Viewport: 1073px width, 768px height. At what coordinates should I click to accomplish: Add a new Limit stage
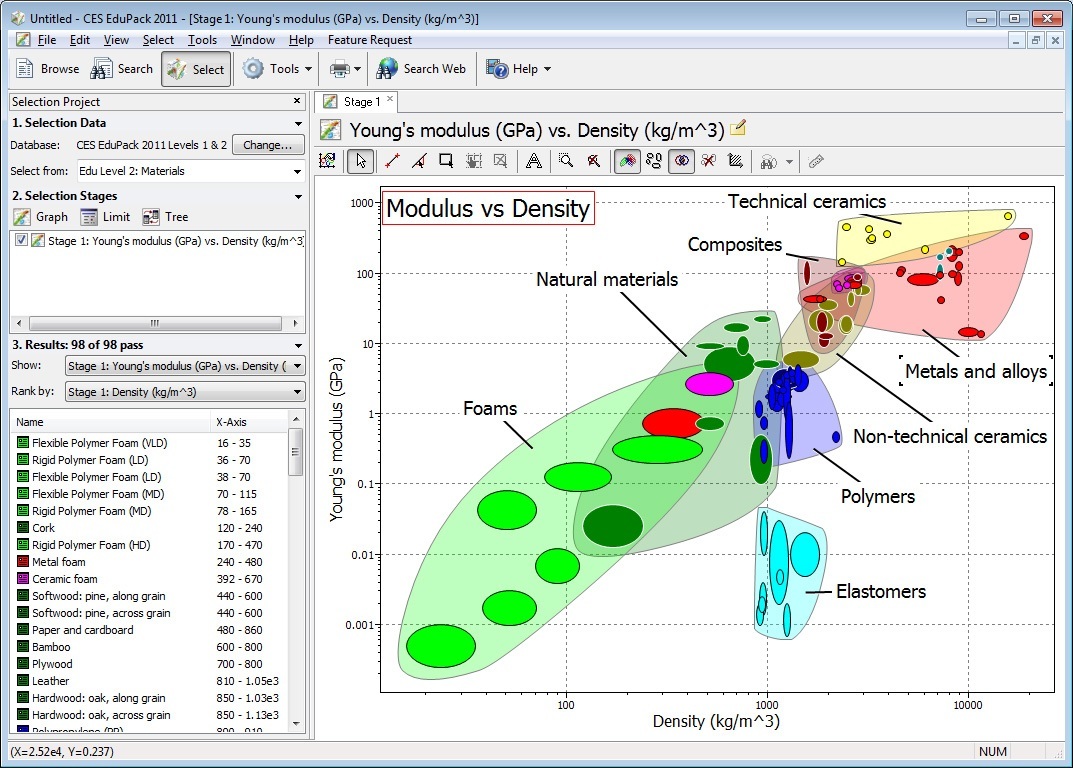pyautogui.click(x=104, y=217)
